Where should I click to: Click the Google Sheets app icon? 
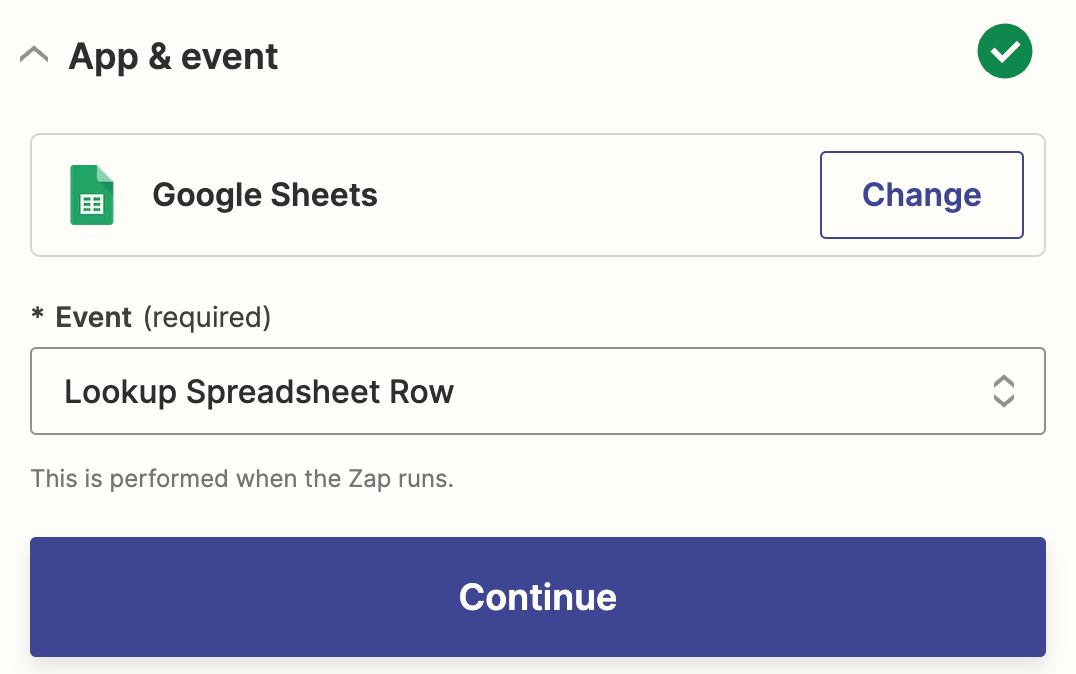[x=92, y=195]
